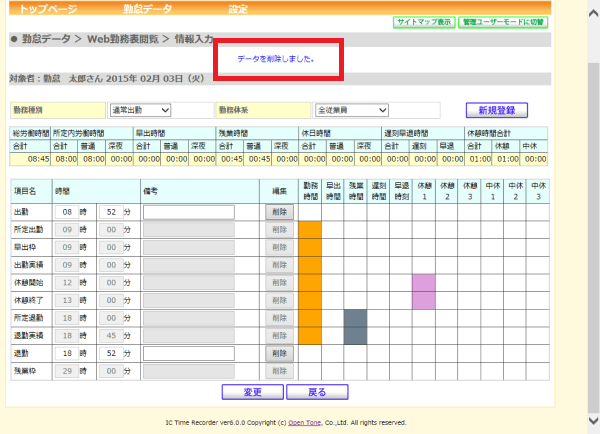
Task: Click the 退勤 hour field showing 18
Action: [67, 354]
